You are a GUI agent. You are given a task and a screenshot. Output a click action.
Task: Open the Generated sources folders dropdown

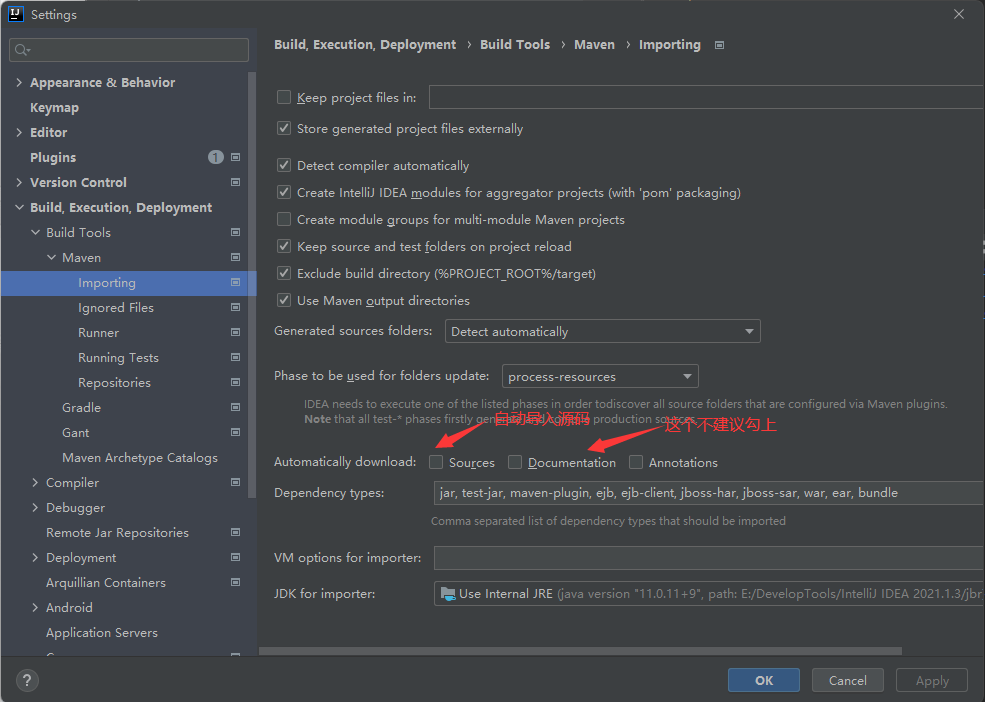coord(602,331)
